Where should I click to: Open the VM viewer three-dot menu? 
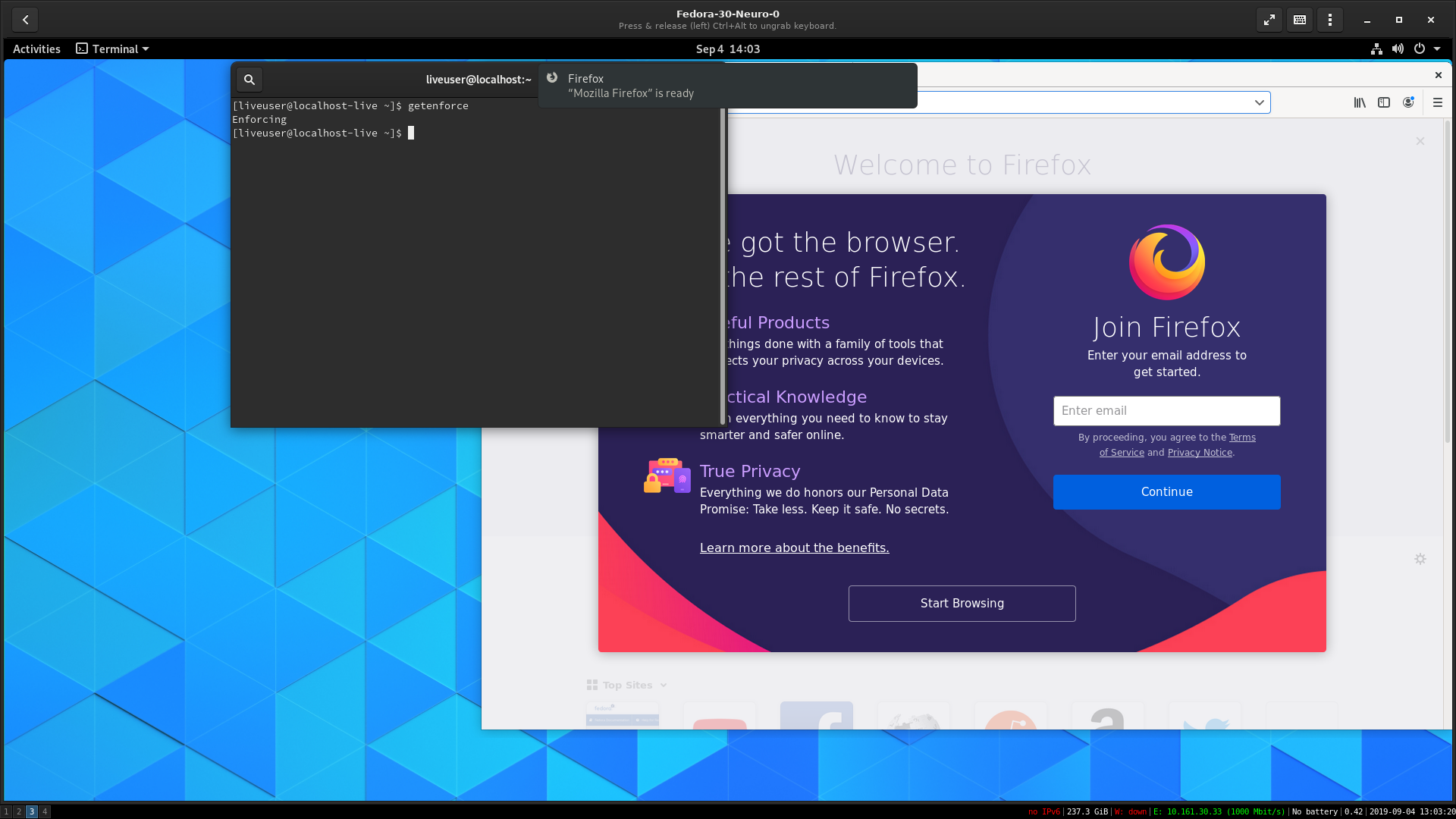click(1329, 20)
